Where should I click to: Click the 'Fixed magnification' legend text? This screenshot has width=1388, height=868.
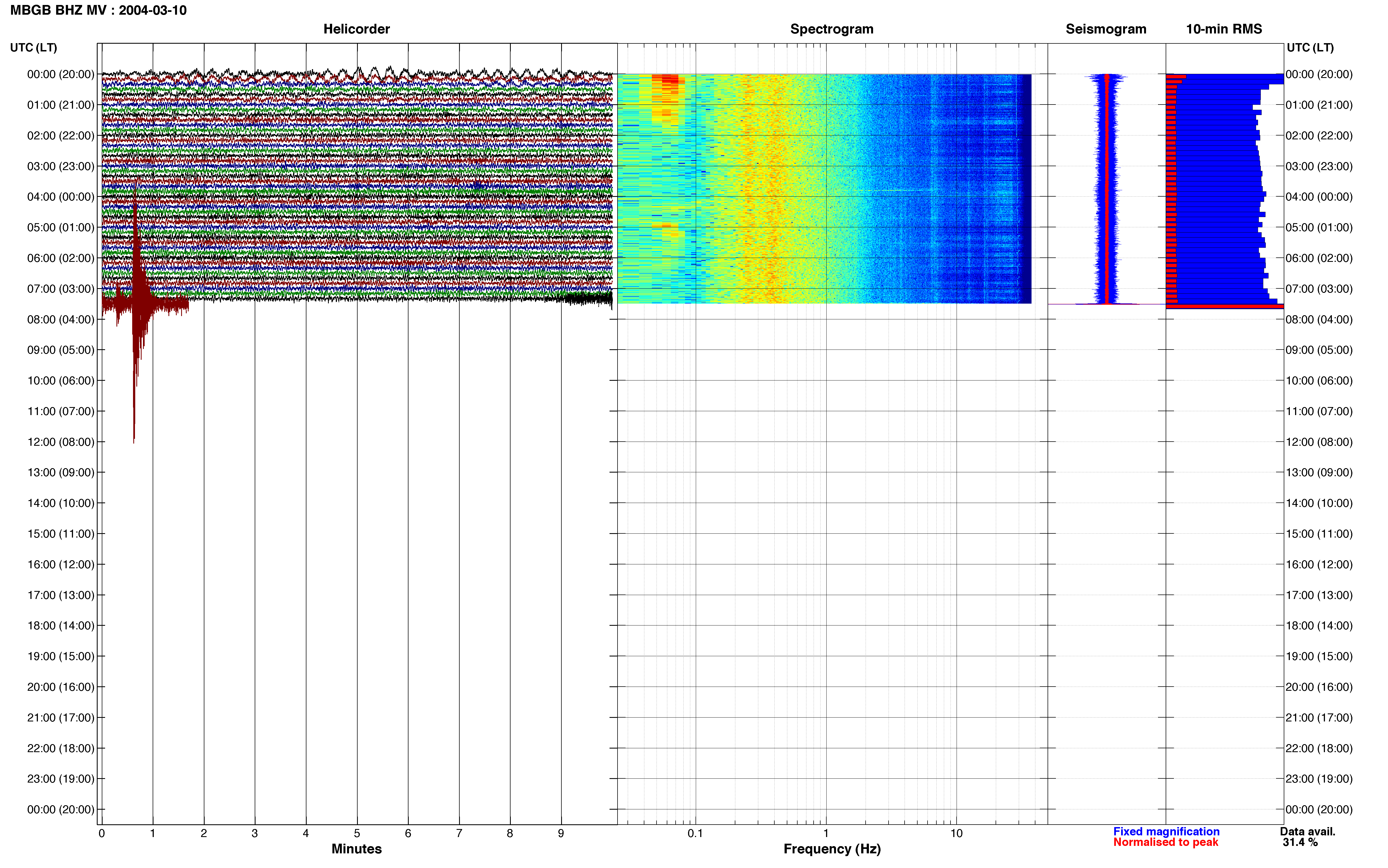coord(1166,832)
